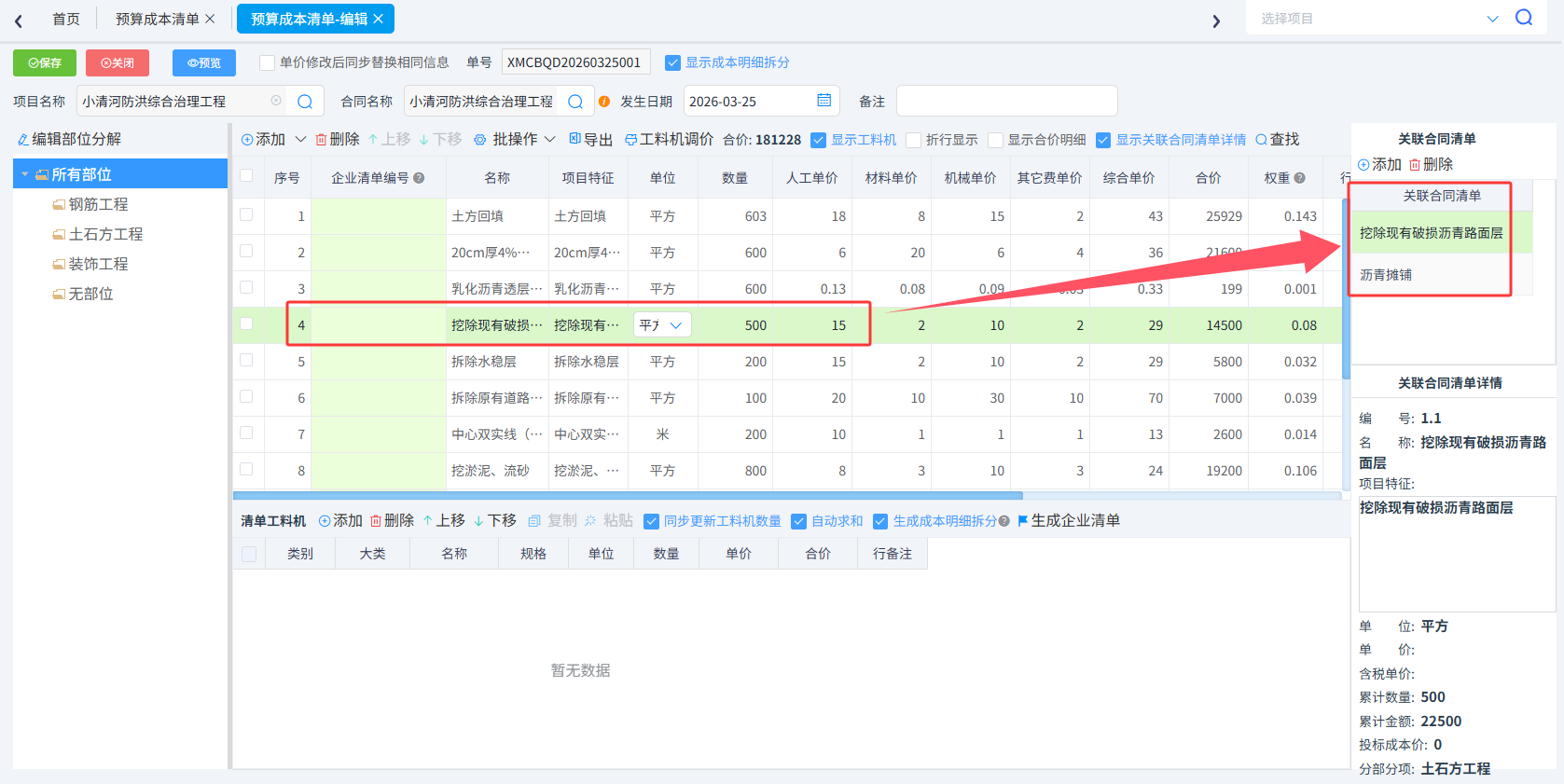Screen dimensions: 1564x784
Task: Go to the 首页 tab
Action: point(66,19)
